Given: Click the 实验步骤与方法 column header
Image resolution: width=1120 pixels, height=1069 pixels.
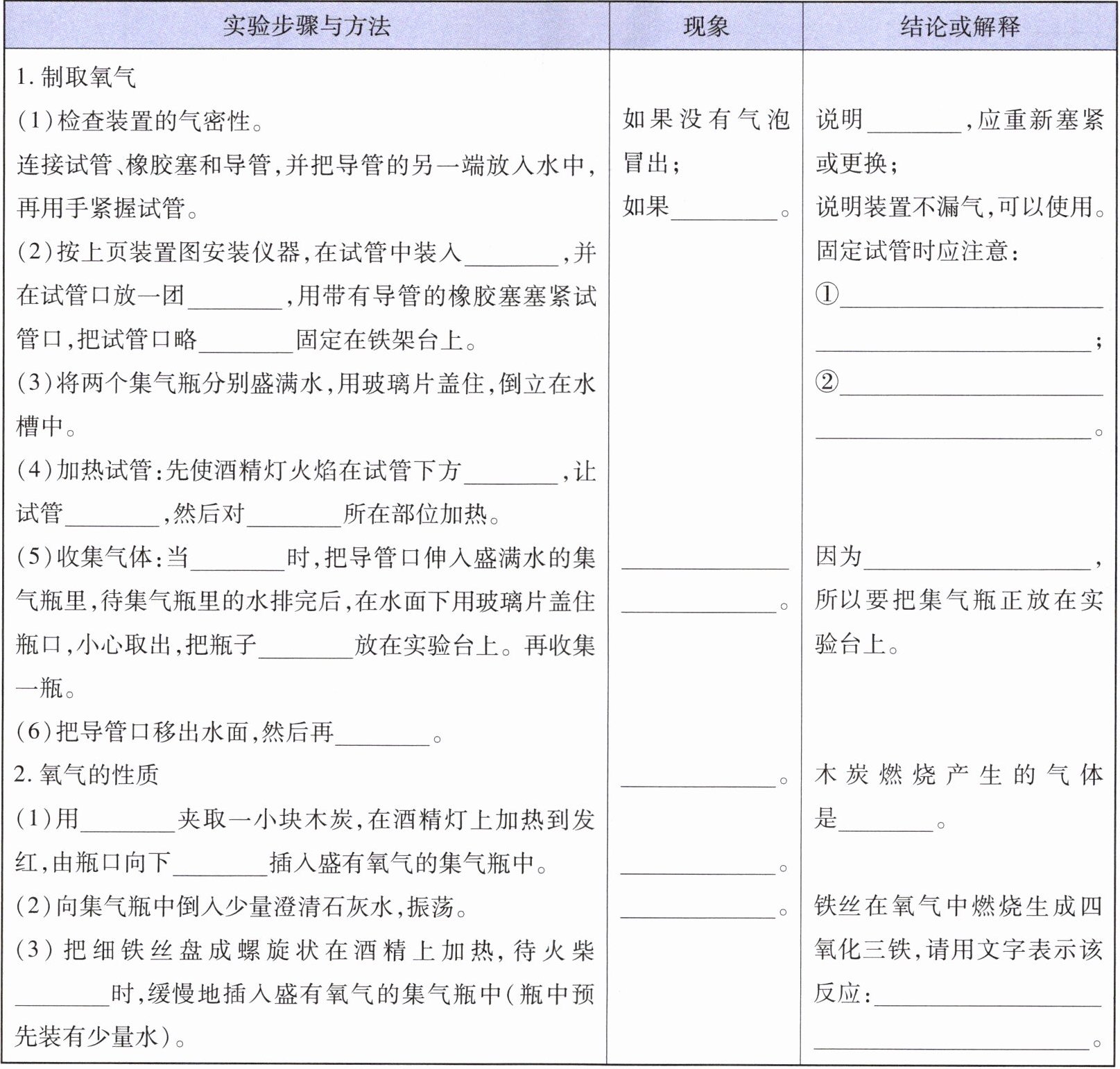Looking at the screenshot, I should point(307,26).
